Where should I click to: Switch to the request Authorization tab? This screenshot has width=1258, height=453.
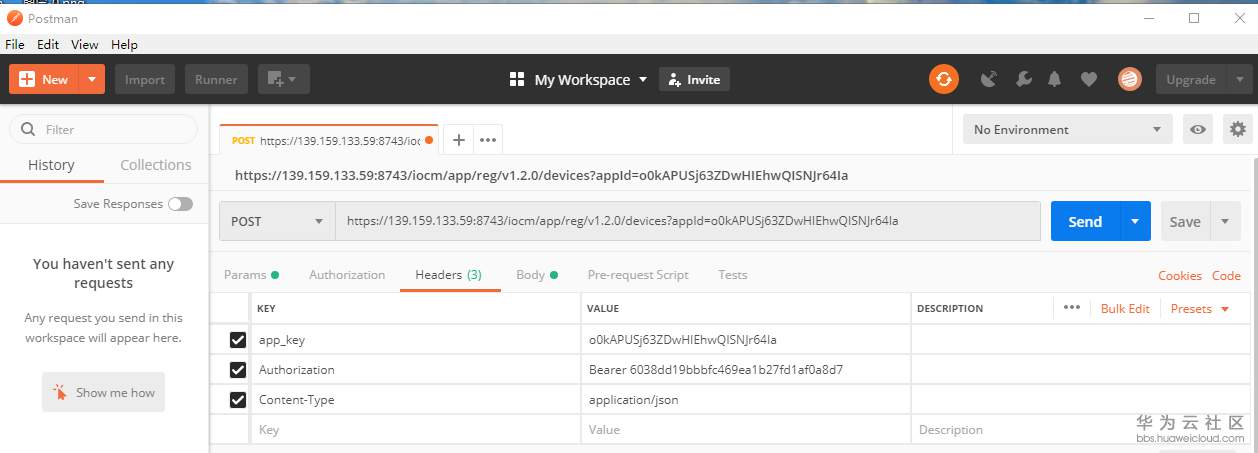[347, 275]
